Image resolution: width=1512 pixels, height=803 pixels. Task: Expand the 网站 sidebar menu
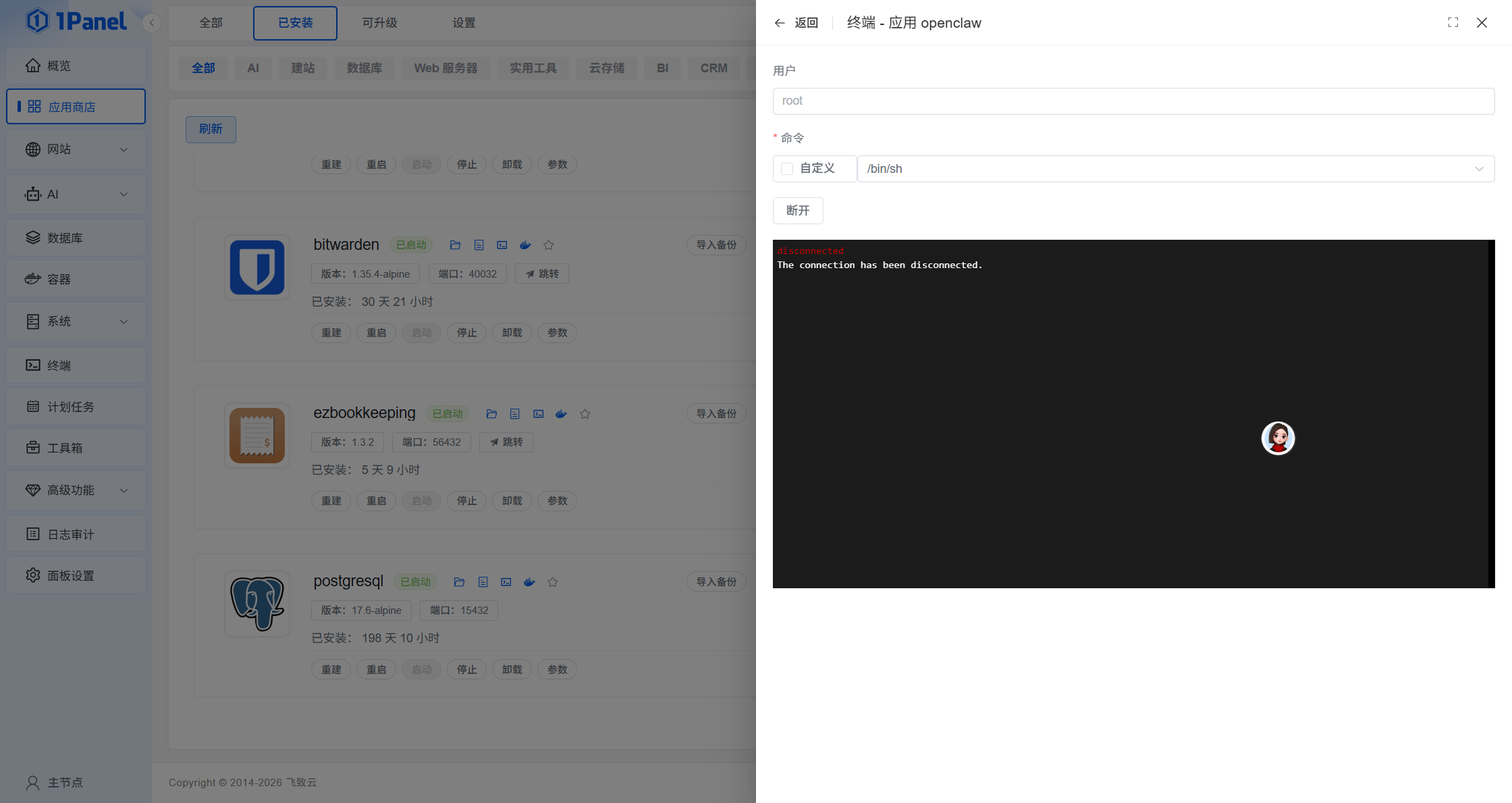pyautogui.click(x=76, y=149)
